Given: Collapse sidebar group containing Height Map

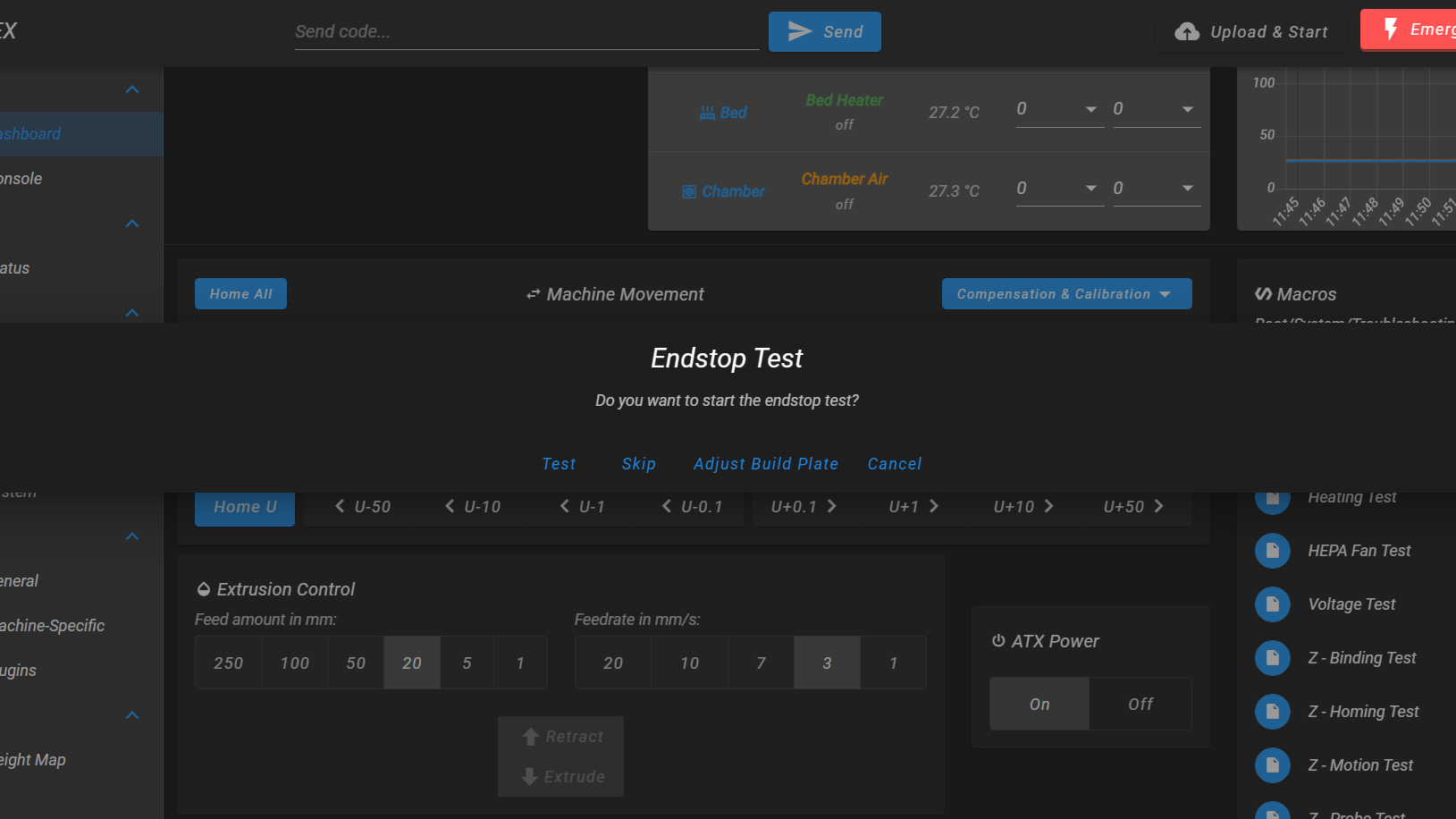Looking at the screenshot, I should pos(132,715).
